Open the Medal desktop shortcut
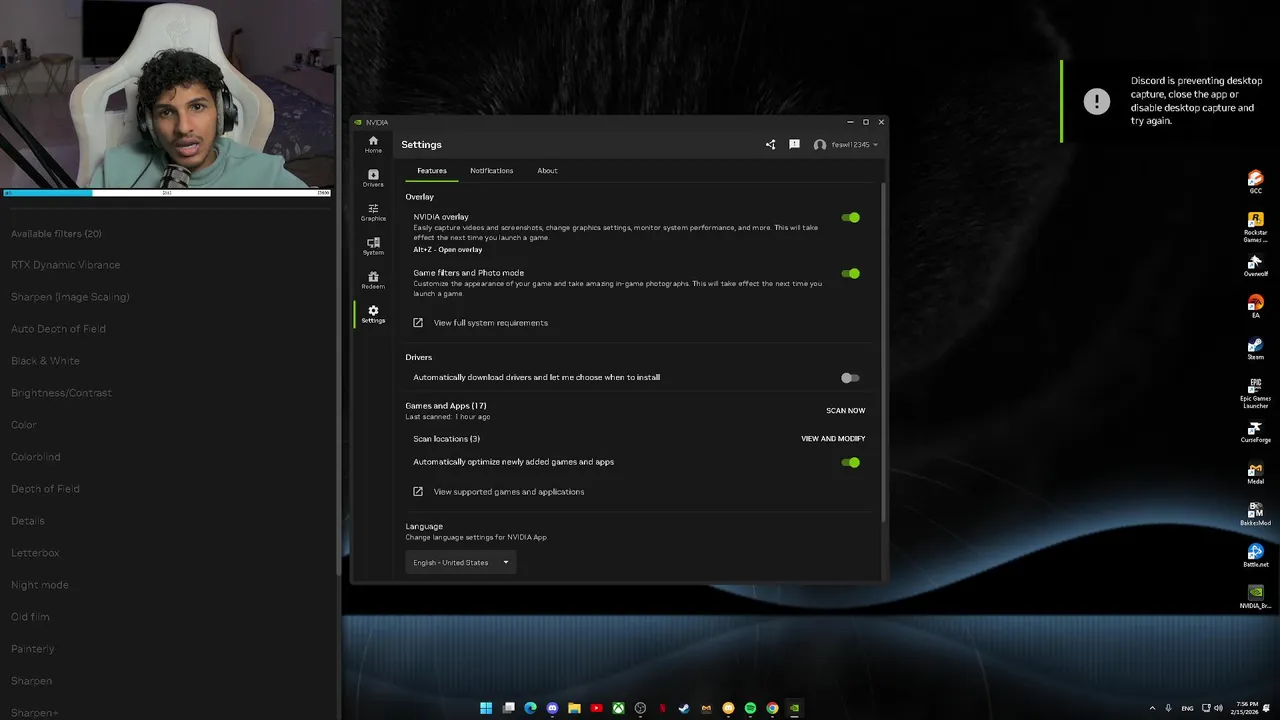The image size is (1280, 720). pos(1255,473)
